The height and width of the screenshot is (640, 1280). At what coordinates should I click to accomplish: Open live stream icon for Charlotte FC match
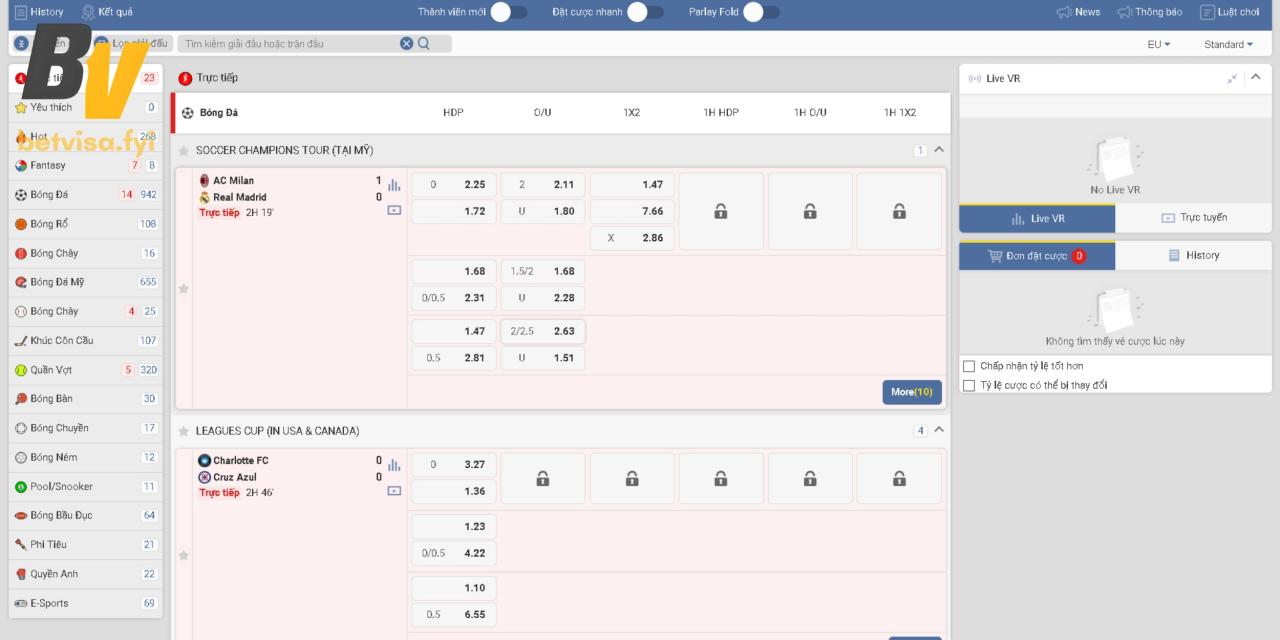coord(394,491)
